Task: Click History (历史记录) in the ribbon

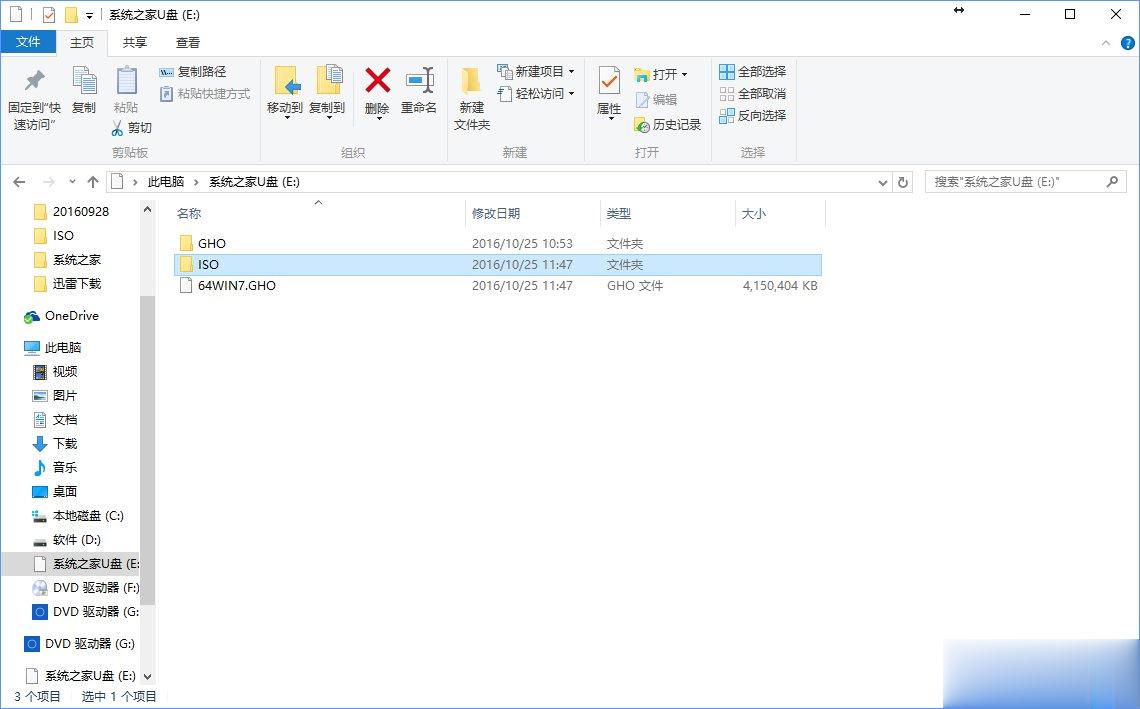Action: [x=667, y=125]
